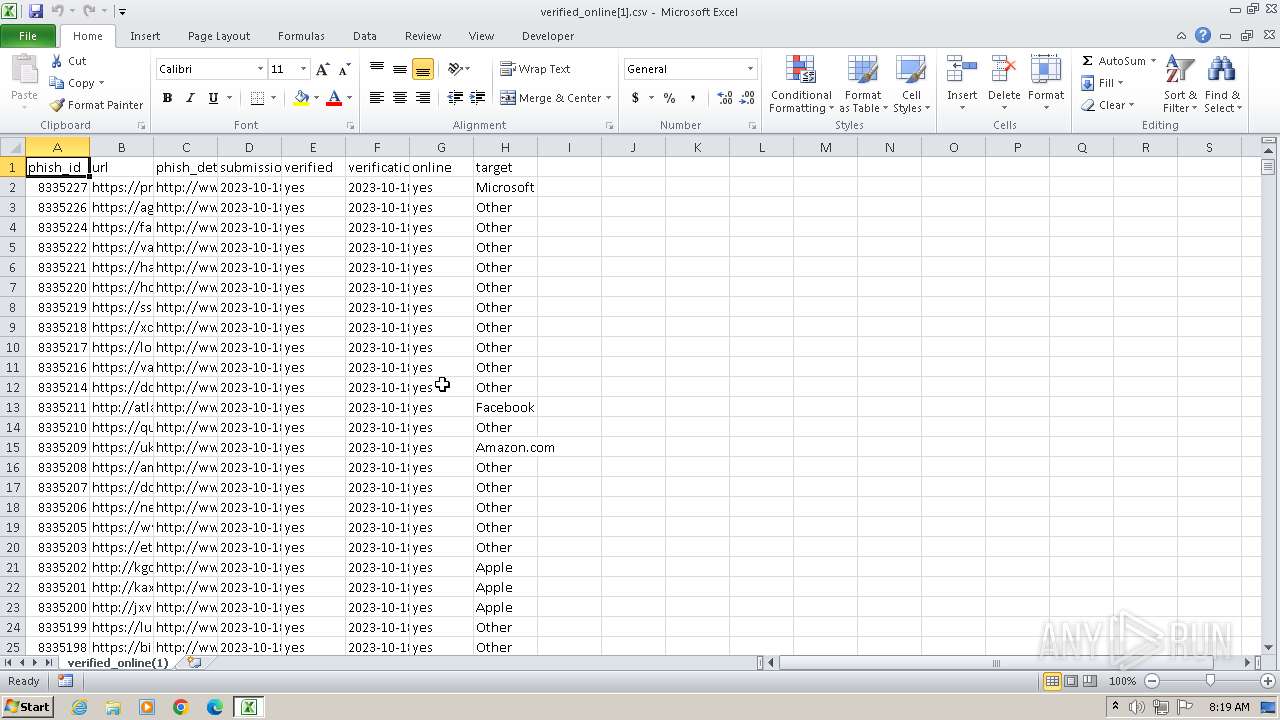The image size is (1280, 720).
Task: Decrease indent in cell
Action: [x=455, y=98]
